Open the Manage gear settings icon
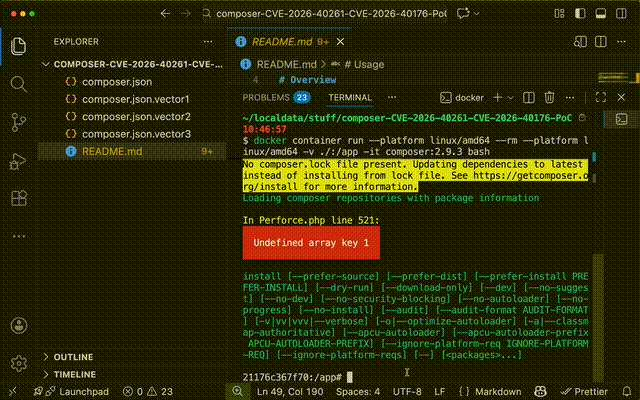The width and height of the screenshot is (640, 400). click(18, 362)
